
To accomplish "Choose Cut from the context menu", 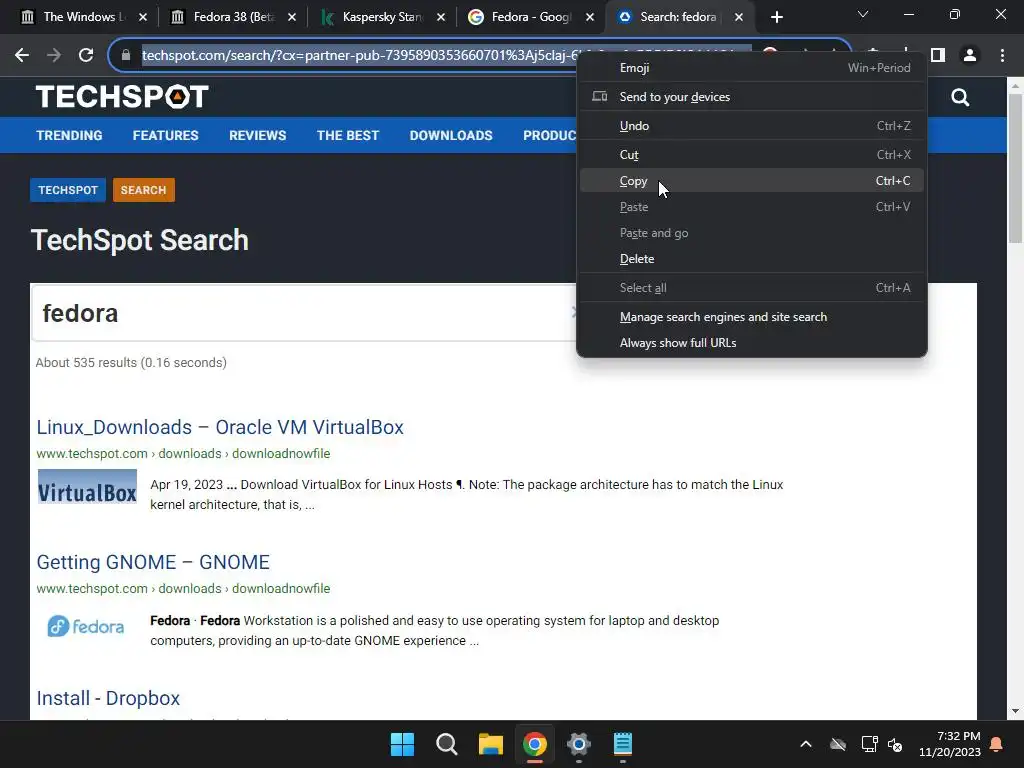I will coord(752,155).
